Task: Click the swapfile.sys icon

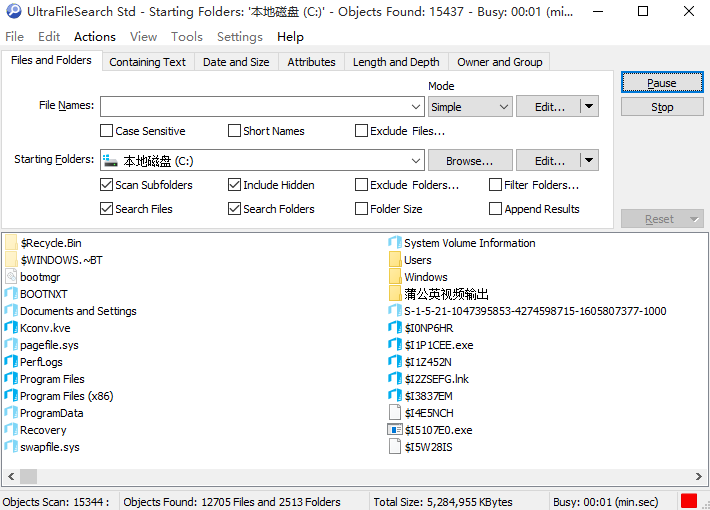Action: [x=11, y=447]
